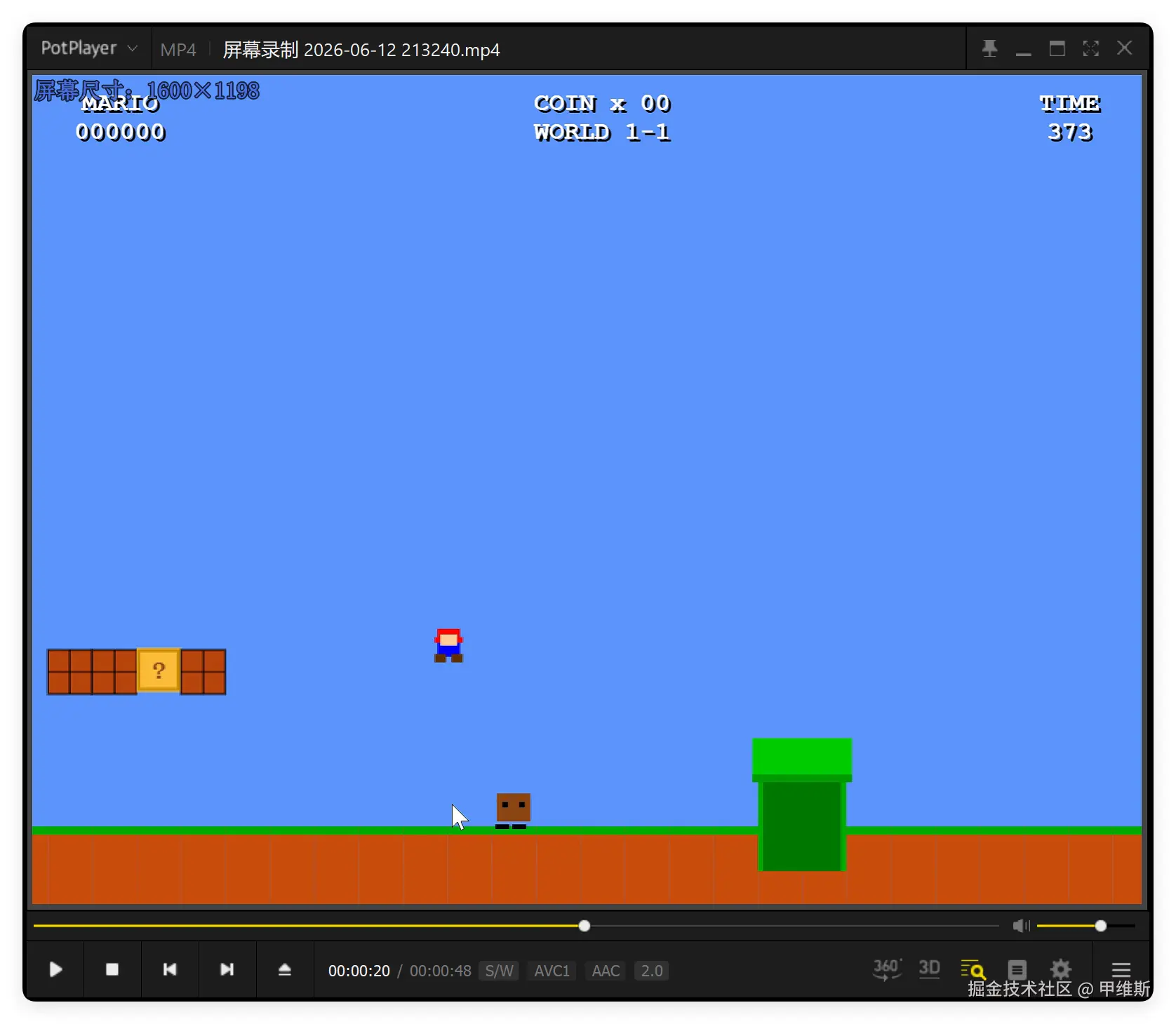
Task: Toggle the S/W decoder indicator
Action: tap(499, 971)
